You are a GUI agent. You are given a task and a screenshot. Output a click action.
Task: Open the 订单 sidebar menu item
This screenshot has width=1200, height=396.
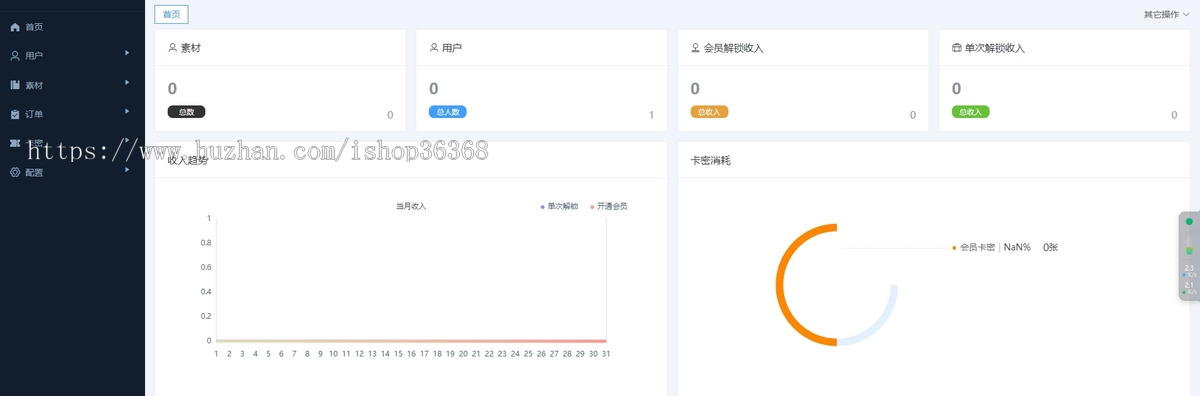coord(72,114)
